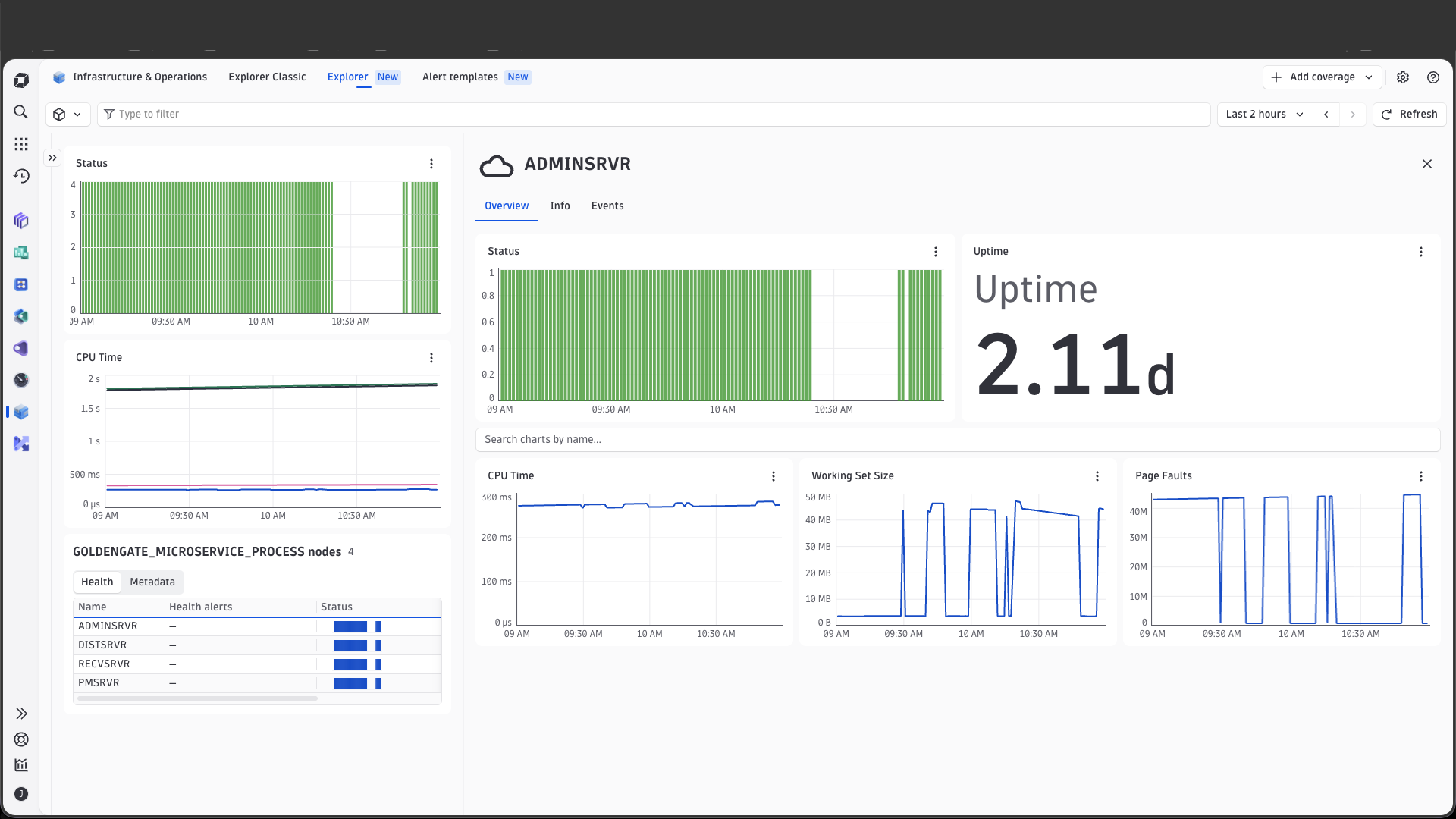Open the detail CPU Time chart options menu
The image size is (1456, 819).
773,476
